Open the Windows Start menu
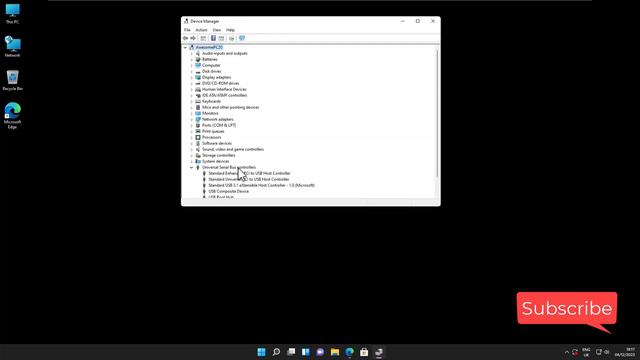Viewport: 640px width, 360px height. pyautogui.click(x=262, y=352)
